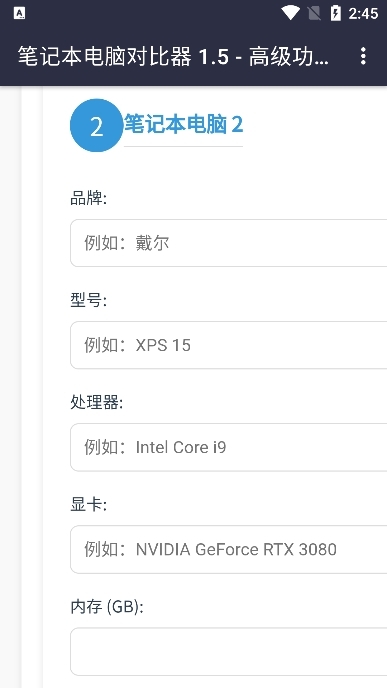Tap the battery charging status icon
This screenshot has width=387, height=688.
tap(336, 13)
